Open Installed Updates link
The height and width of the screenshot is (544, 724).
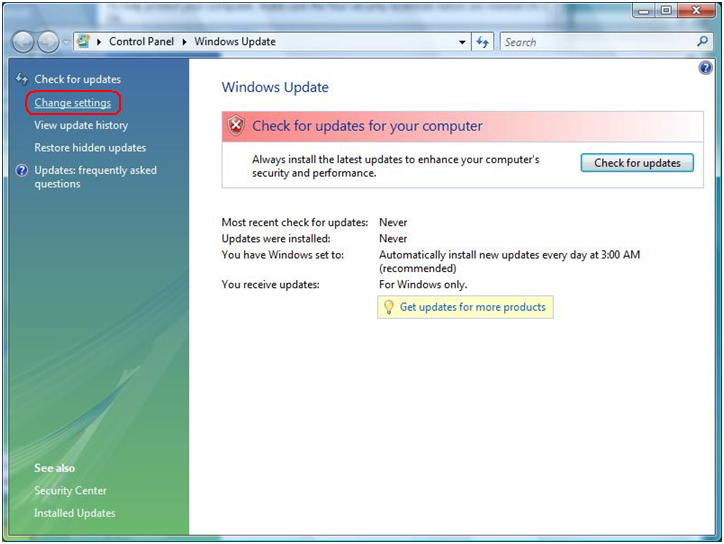click(74, 513)
